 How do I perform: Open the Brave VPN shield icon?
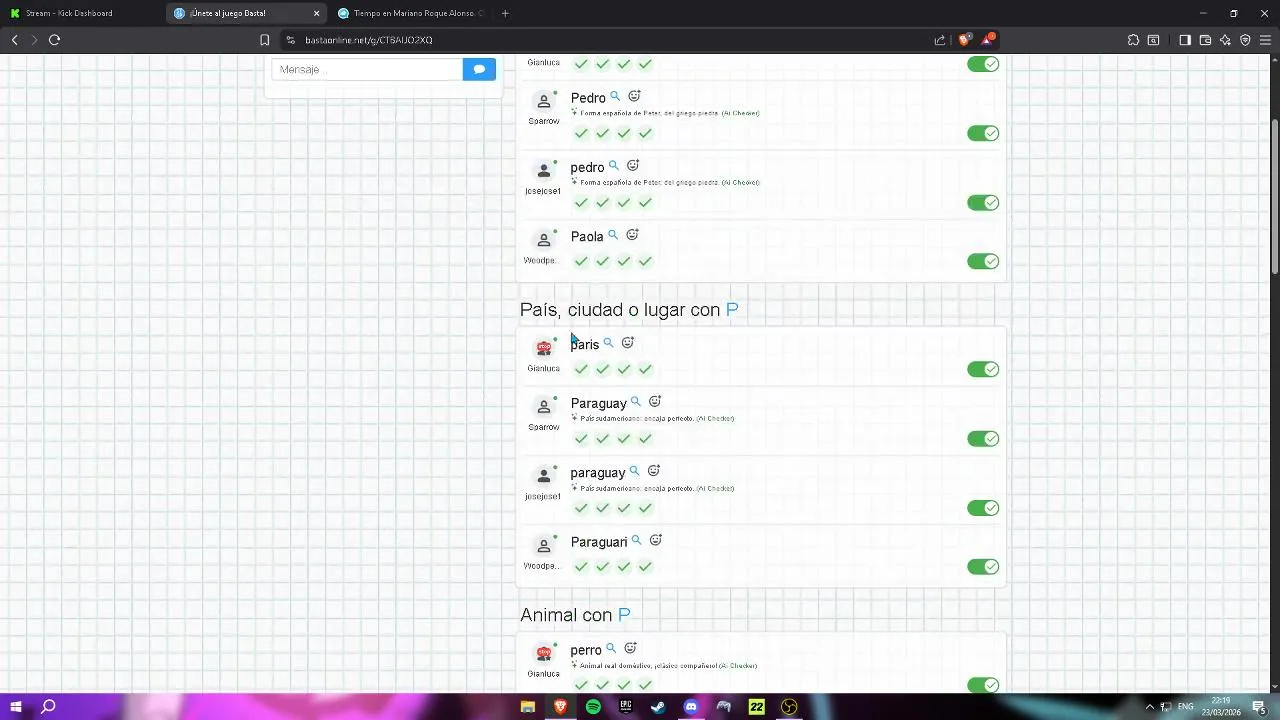point(1245,40)
